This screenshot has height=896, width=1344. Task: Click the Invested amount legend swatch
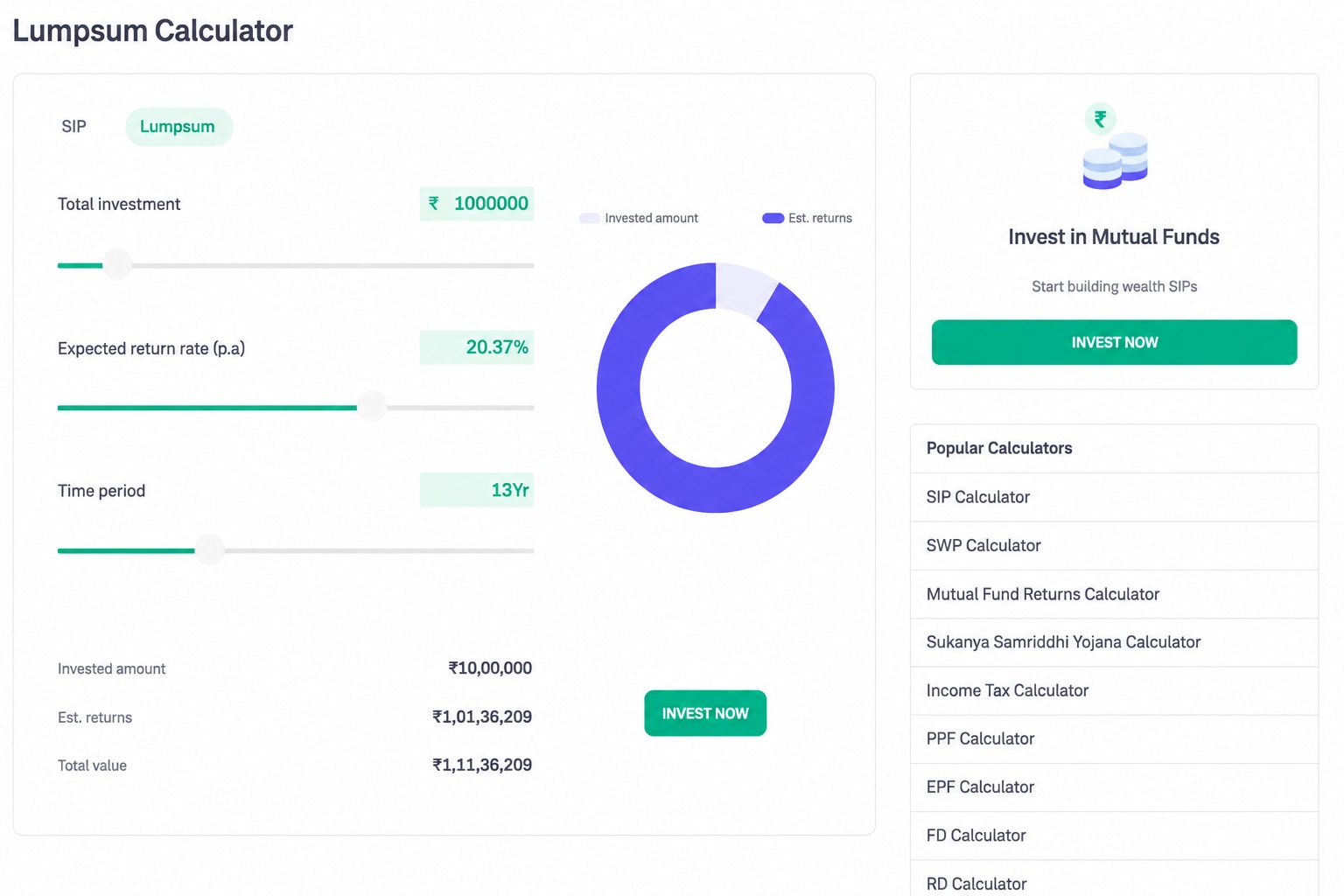click(x=589, y=218)
